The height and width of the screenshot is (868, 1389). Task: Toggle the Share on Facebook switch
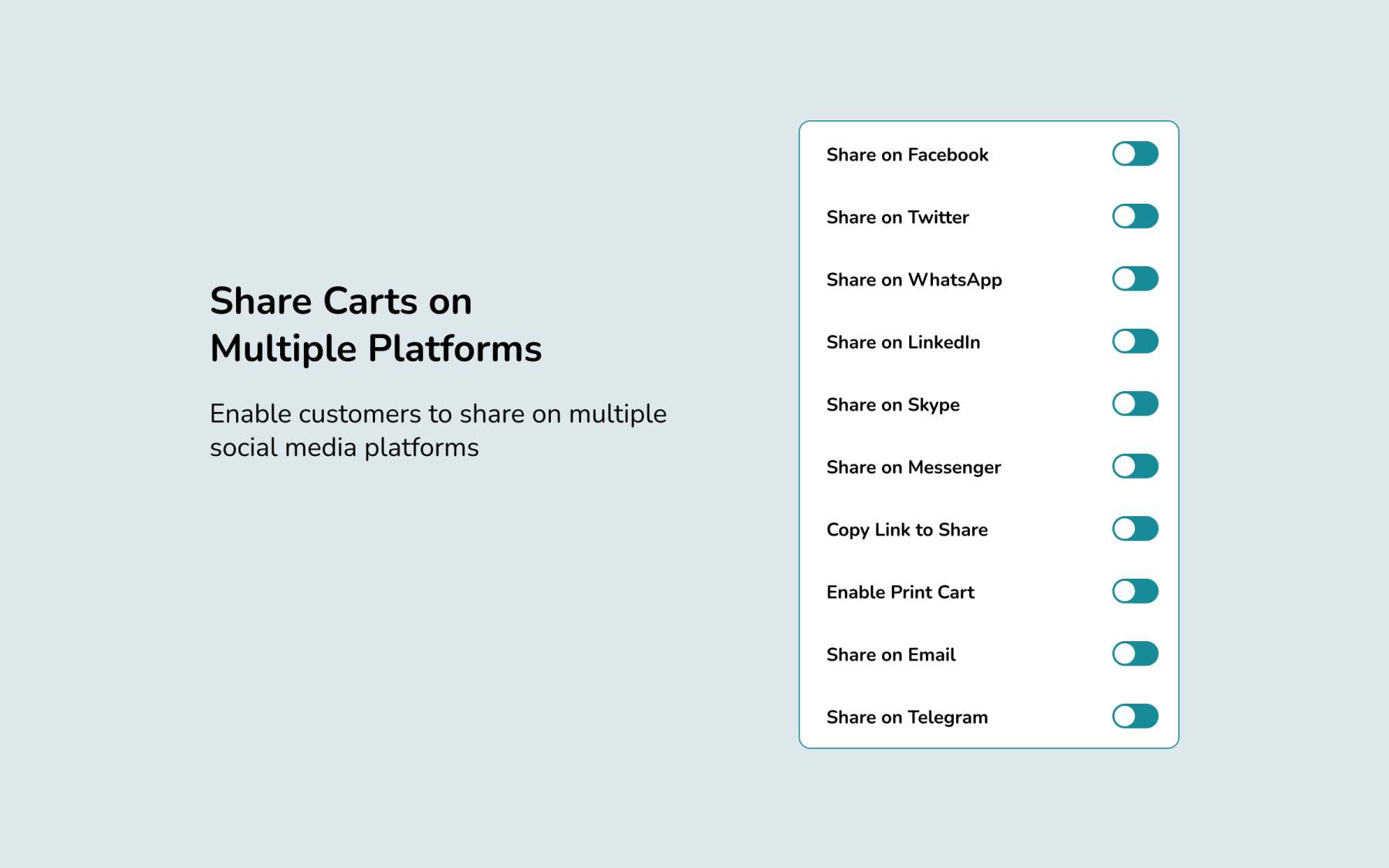click(x=1135, y=154)
